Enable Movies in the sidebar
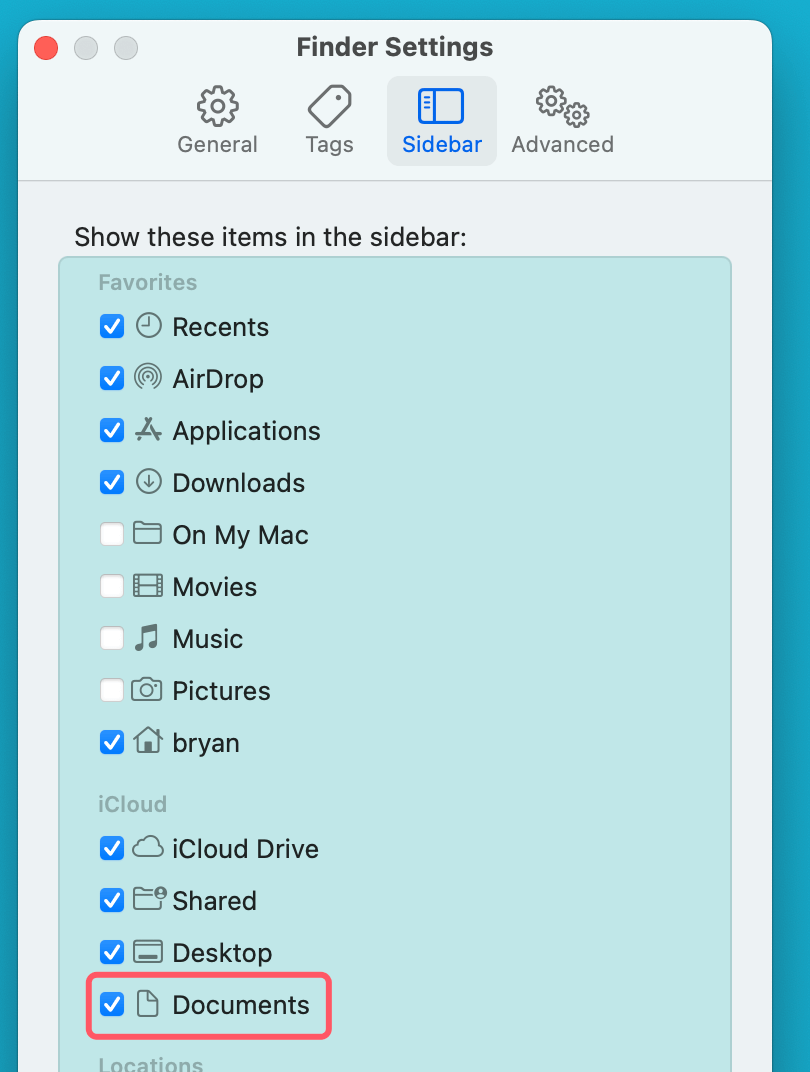The width and height of the screenshot is (810, 1072). coord(111,586)
